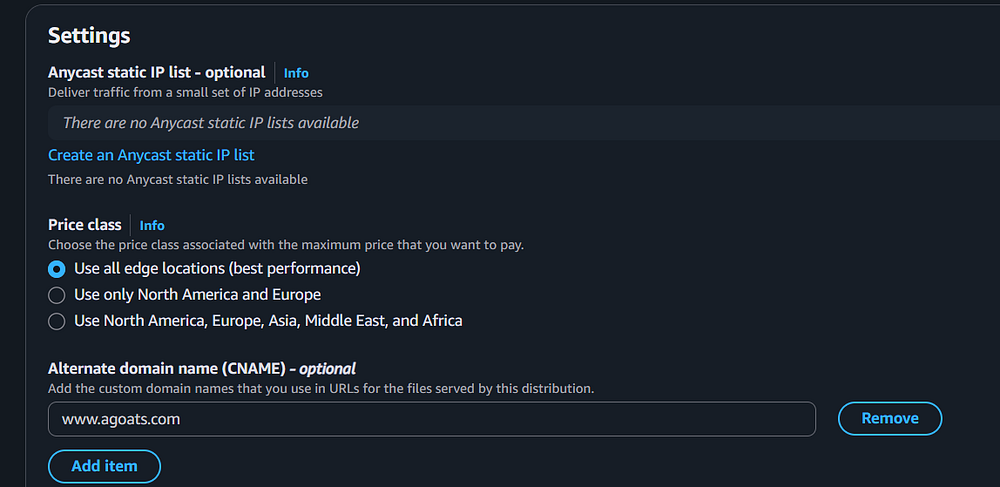This screenshot has height=487, width=1000.
Task: Click the Settings section heading
Action: tap(89, 35)
